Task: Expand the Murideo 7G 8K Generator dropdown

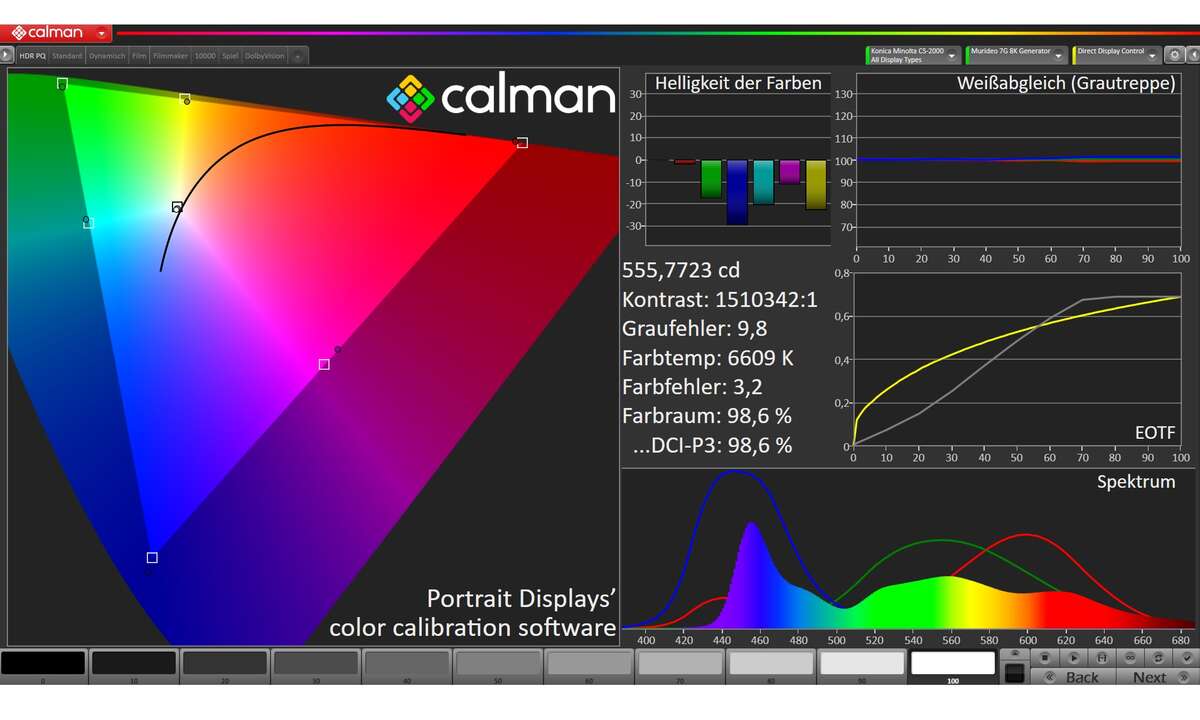Action: click(1058, 56)
